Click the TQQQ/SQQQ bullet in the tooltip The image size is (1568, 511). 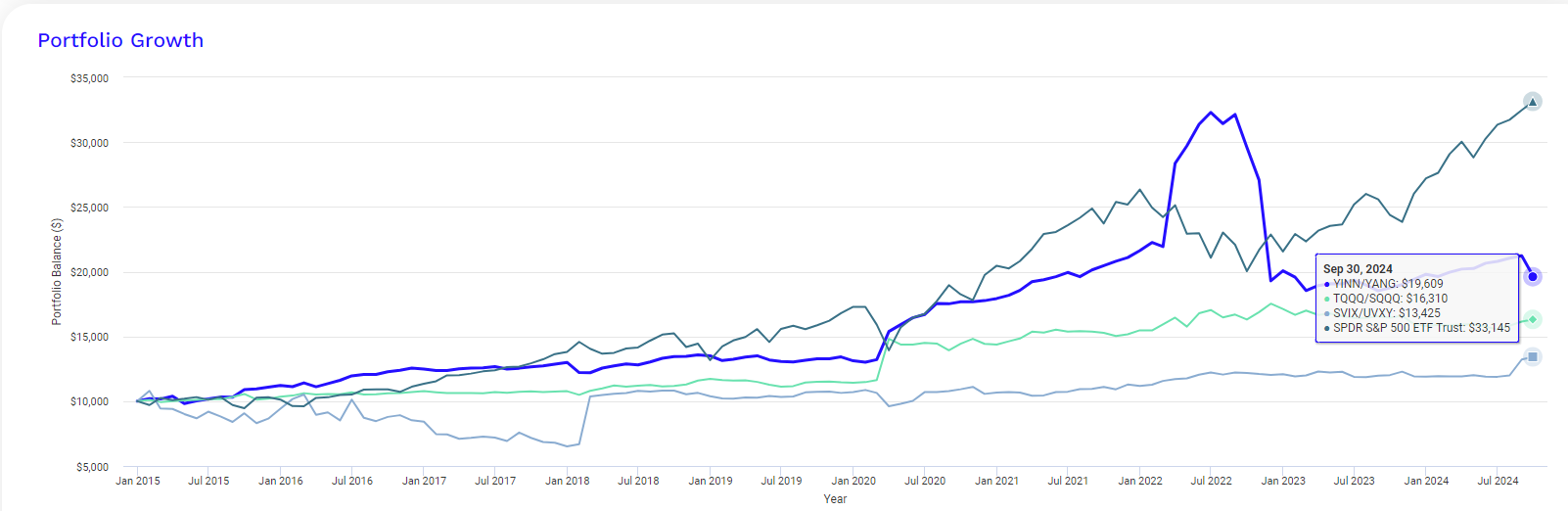point(1327,299)
